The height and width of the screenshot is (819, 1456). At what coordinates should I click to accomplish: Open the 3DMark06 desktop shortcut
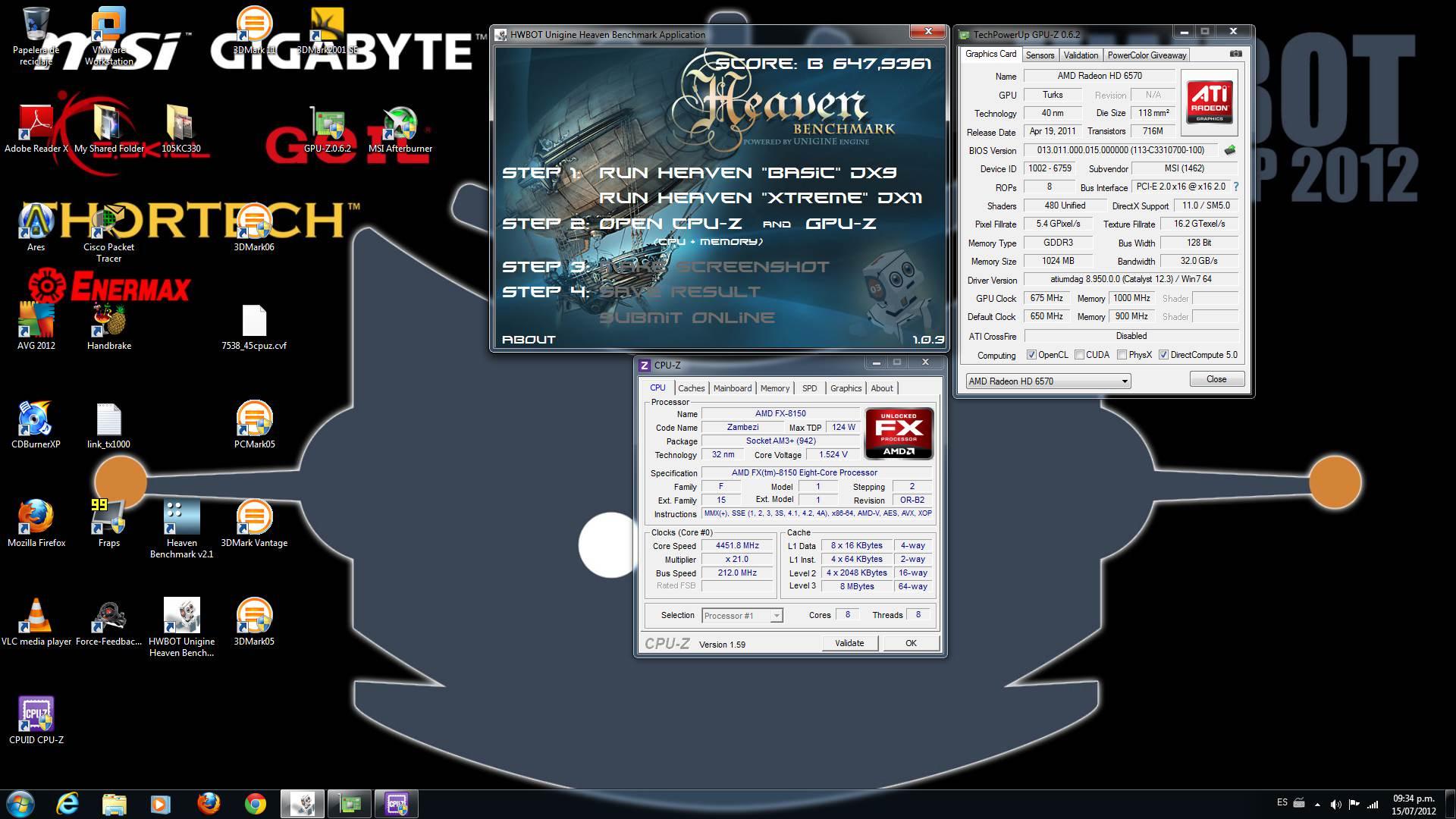point(254,227)
